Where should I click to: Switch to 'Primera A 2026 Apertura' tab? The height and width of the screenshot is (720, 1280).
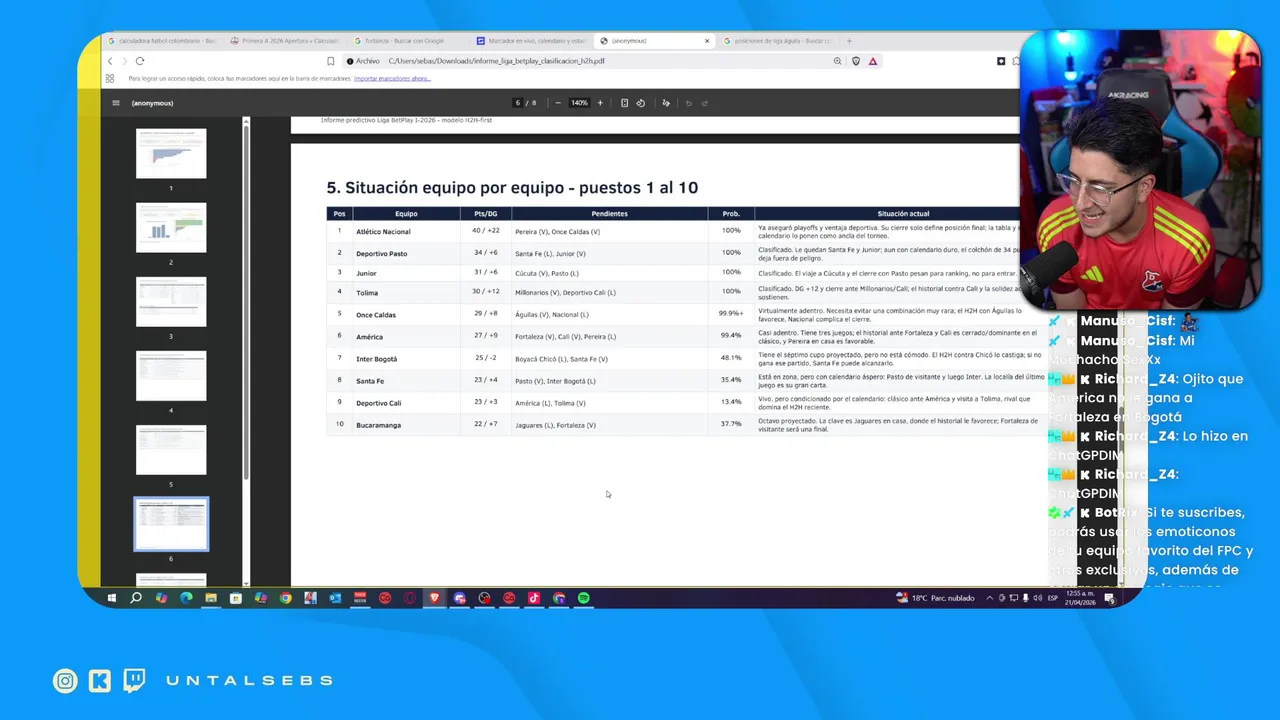pyautogui.click(x=285, y=41)
